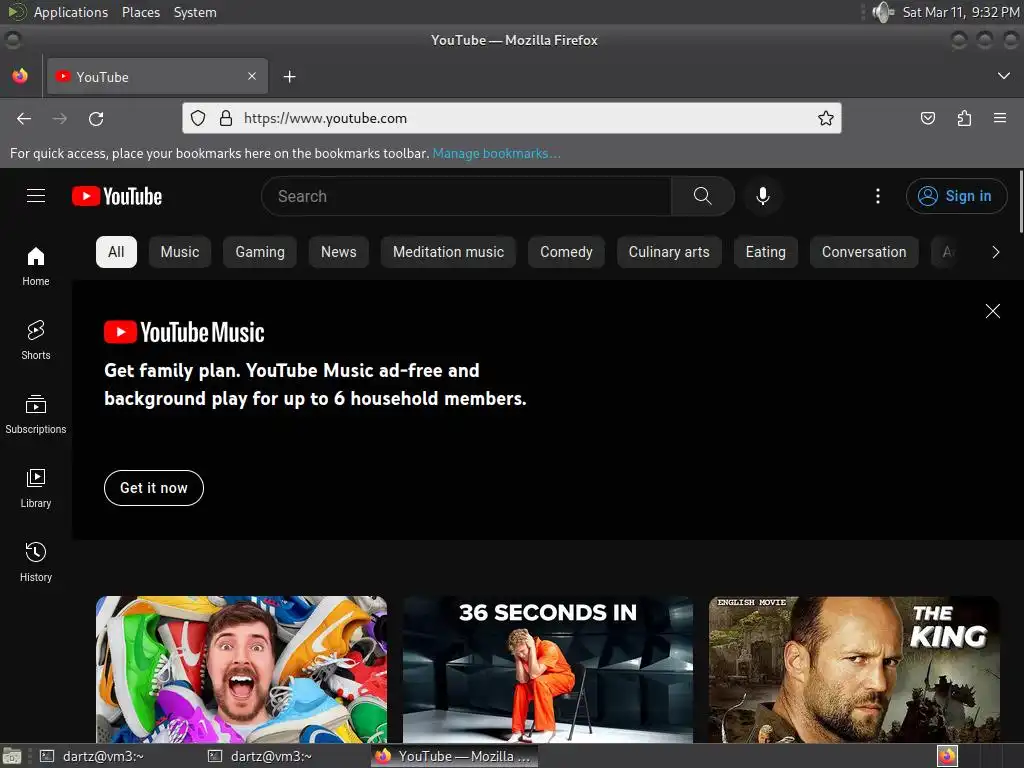Click the volume speaker tray icon
The width and height of the screenshot is (1024, 768).
click(883, 12)
